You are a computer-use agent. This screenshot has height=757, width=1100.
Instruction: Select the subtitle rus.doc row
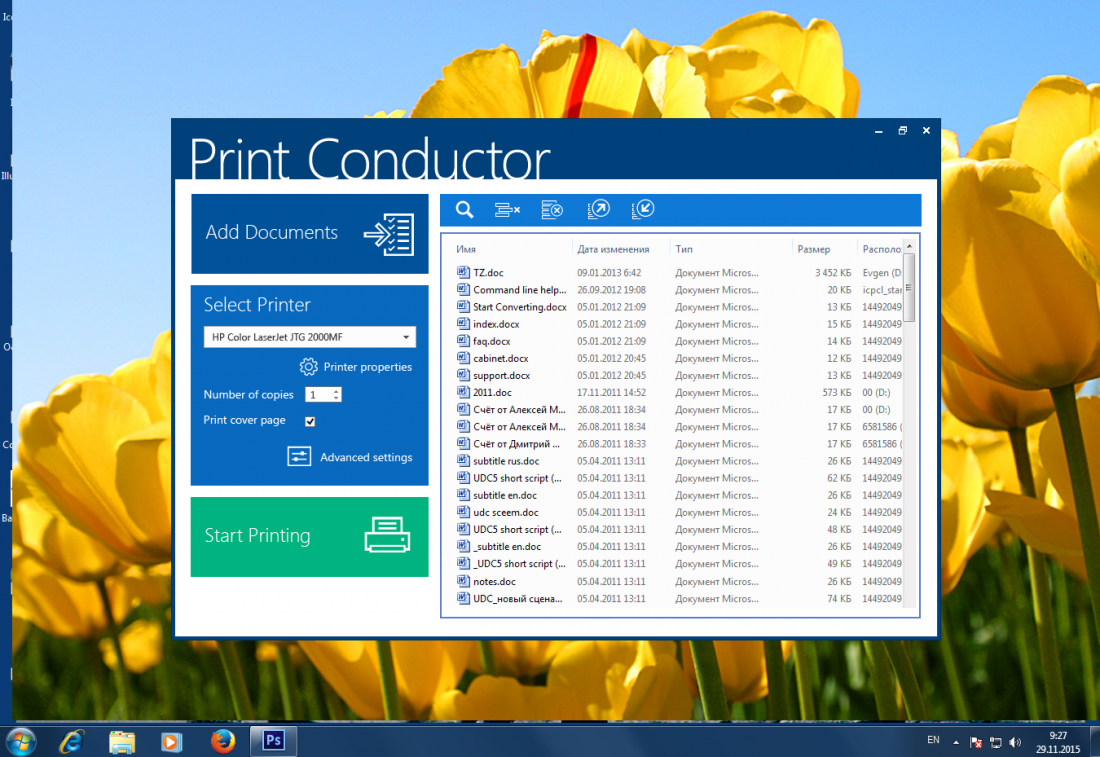tap(678, 461)
